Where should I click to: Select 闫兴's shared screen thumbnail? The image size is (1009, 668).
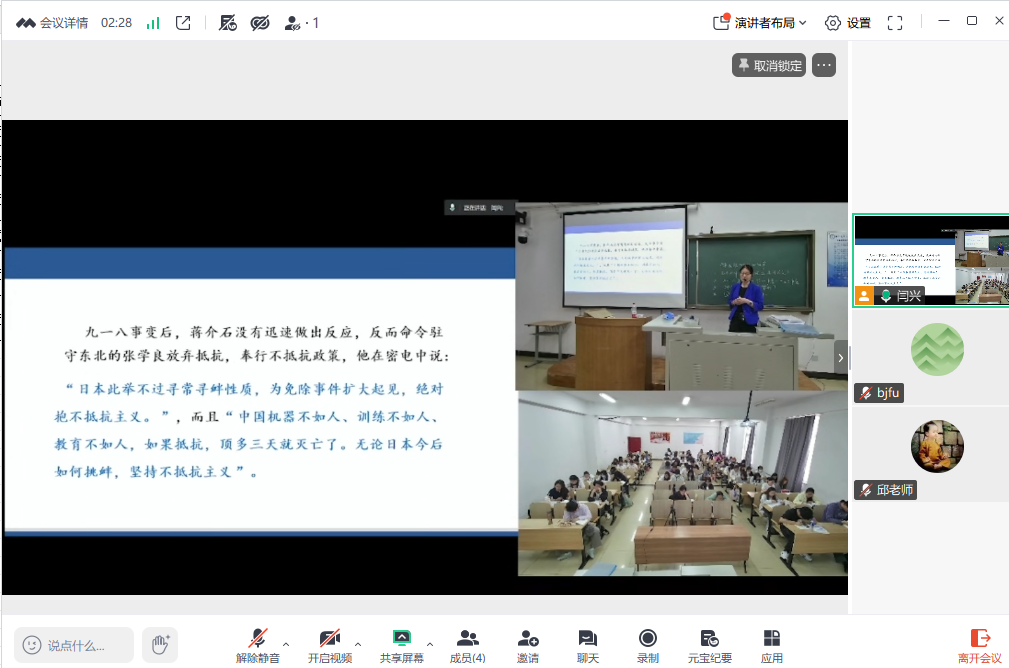(x=931, y=260)
